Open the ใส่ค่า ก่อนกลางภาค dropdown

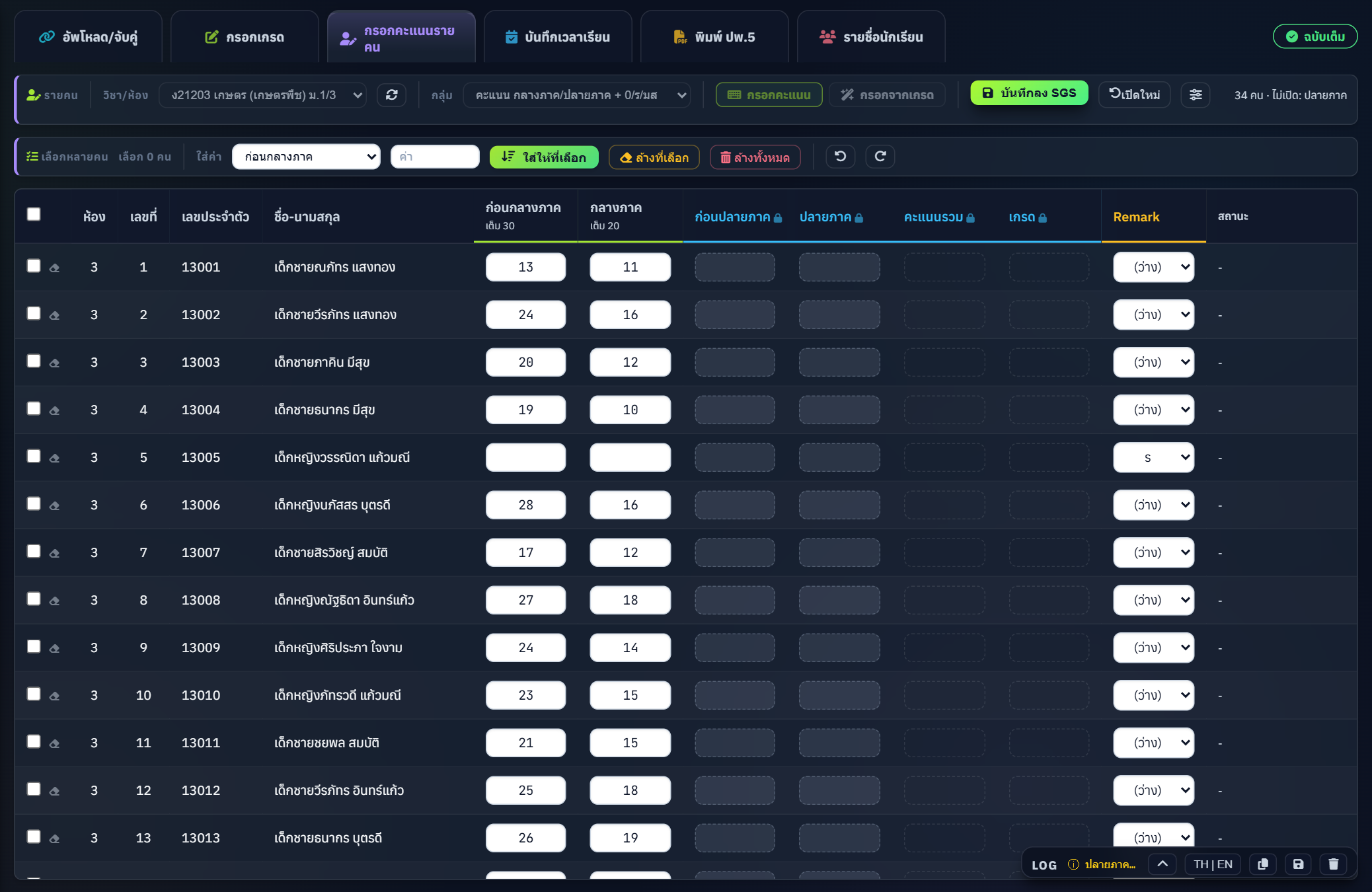(x=306, y=157)
